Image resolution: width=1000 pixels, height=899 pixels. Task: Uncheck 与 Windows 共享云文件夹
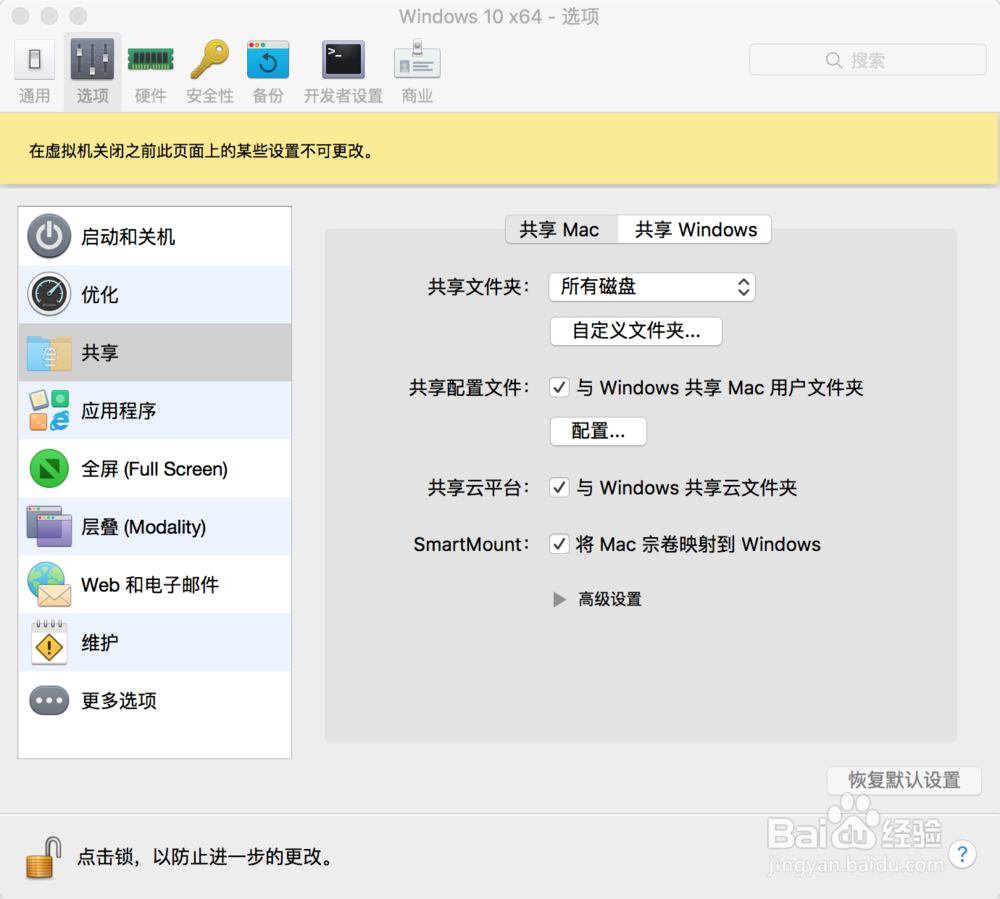click(x=559, y=488)
